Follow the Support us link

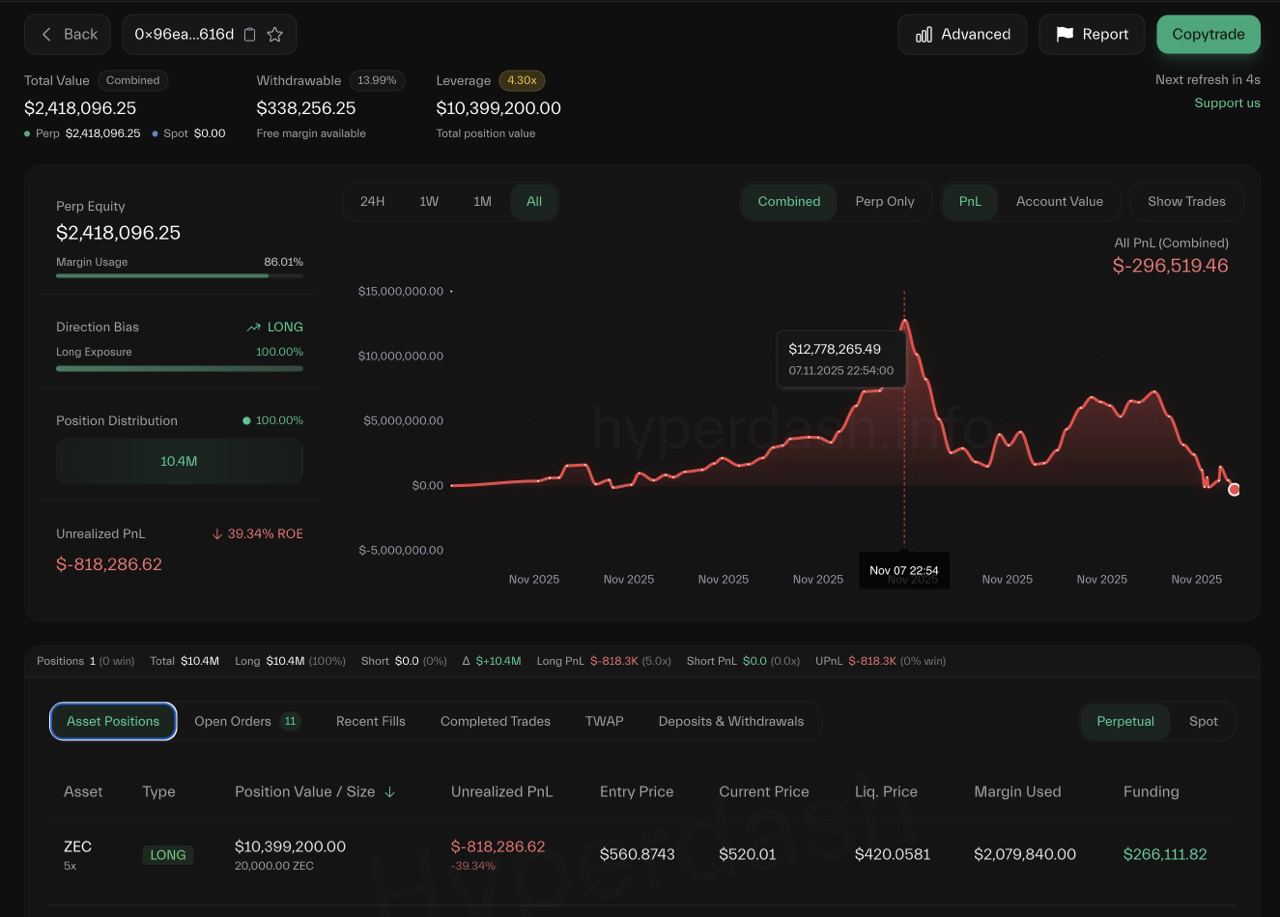pos(1227,103)
